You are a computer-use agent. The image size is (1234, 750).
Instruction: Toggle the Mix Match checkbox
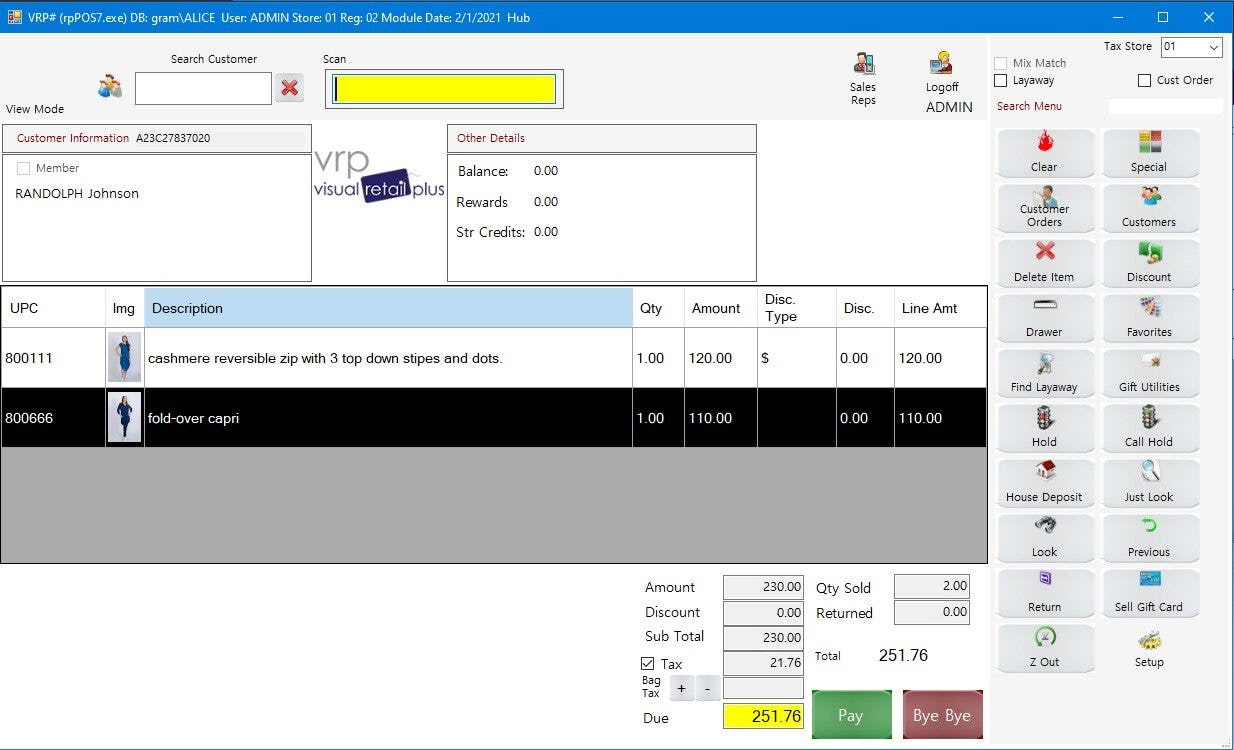coord(1001,63)
